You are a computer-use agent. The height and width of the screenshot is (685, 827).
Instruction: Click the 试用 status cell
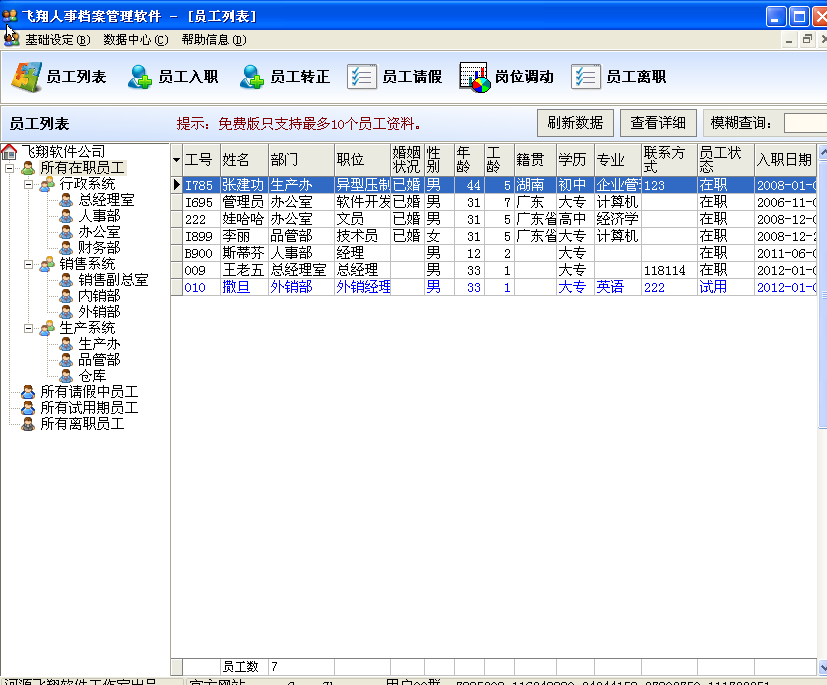726,287
